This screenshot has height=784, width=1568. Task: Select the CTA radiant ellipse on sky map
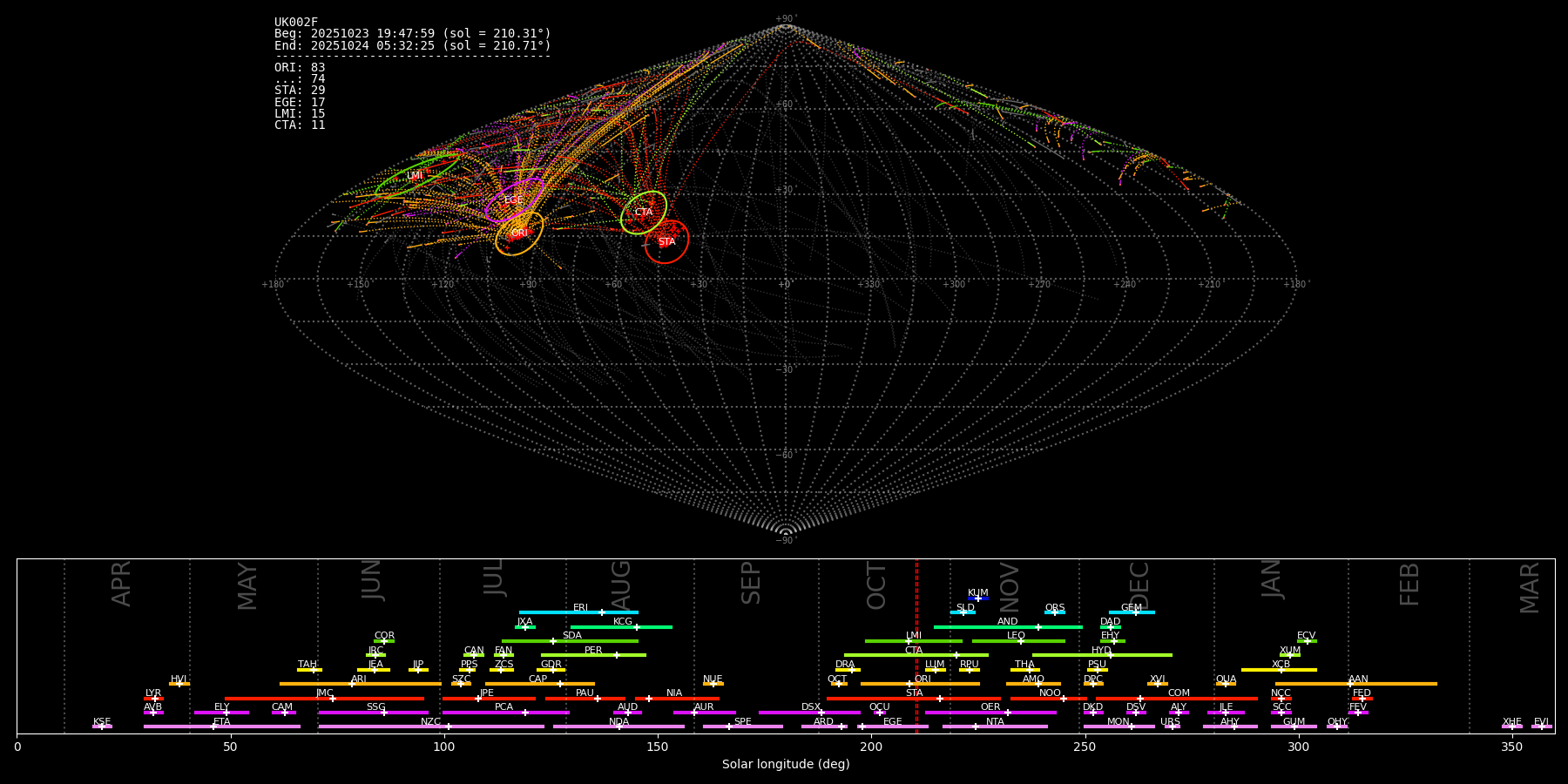[x=644, y=213]
